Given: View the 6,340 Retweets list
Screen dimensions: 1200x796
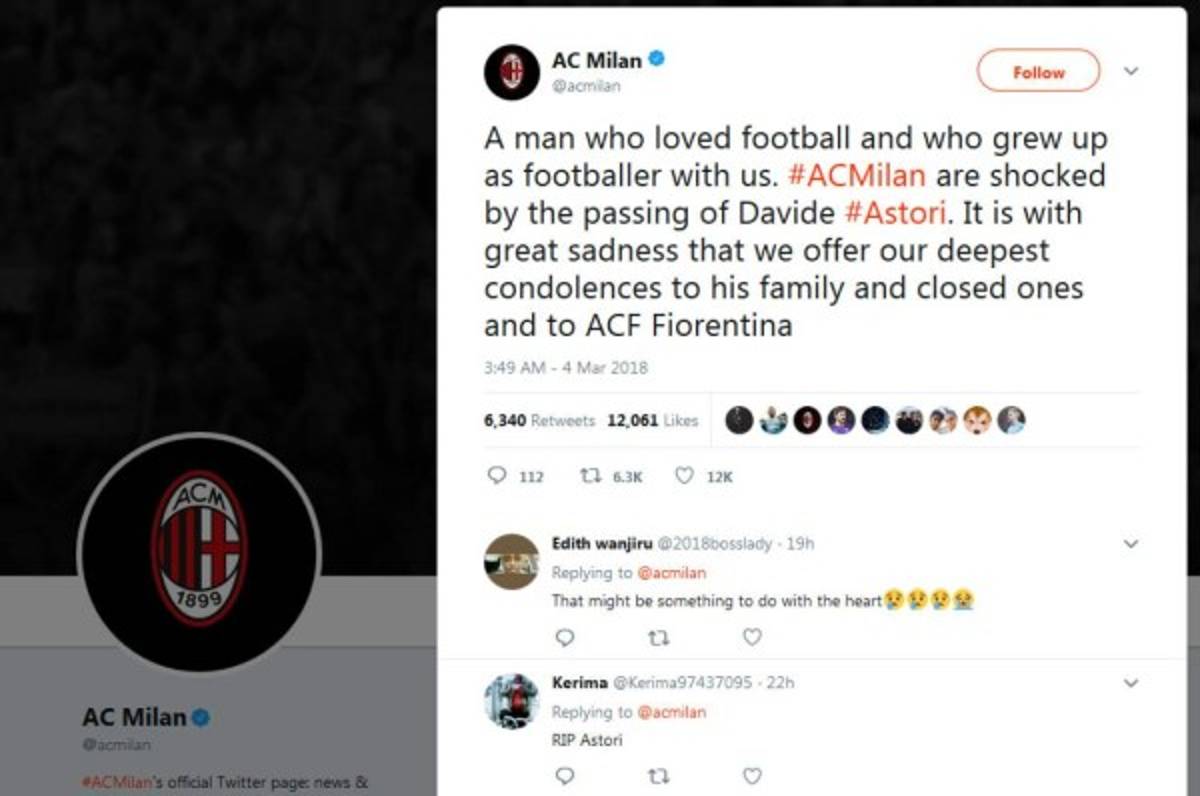Looking at the screenshot, I should coord(539,420).
